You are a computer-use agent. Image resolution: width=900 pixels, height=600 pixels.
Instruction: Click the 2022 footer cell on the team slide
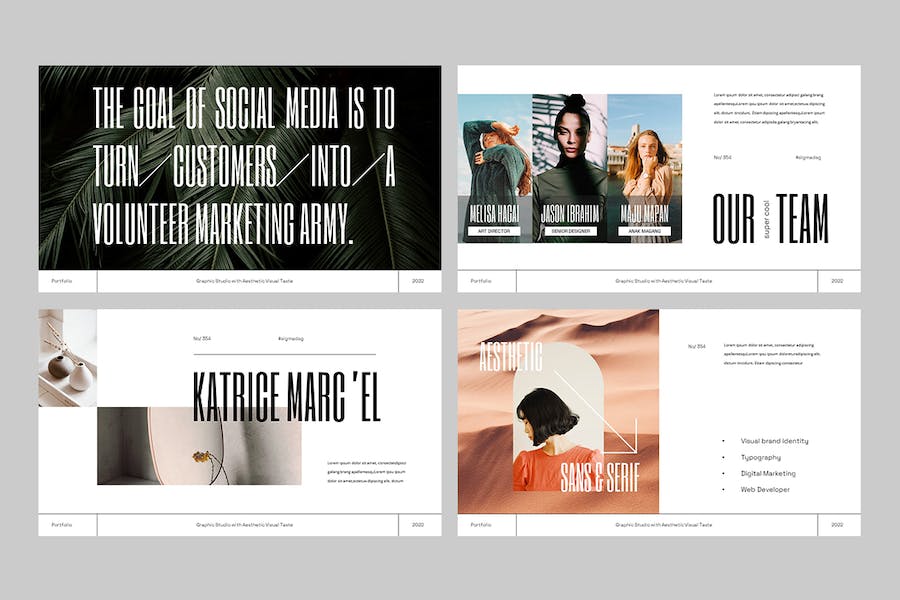tap(837, 281)
